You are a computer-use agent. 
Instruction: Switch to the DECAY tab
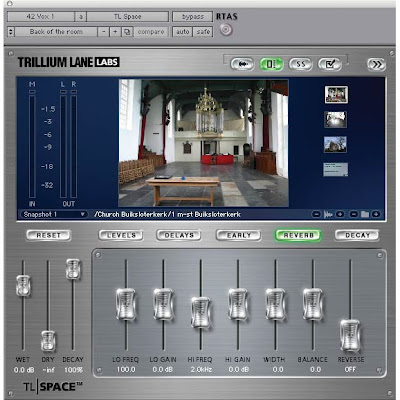click(x=357, y=235)
